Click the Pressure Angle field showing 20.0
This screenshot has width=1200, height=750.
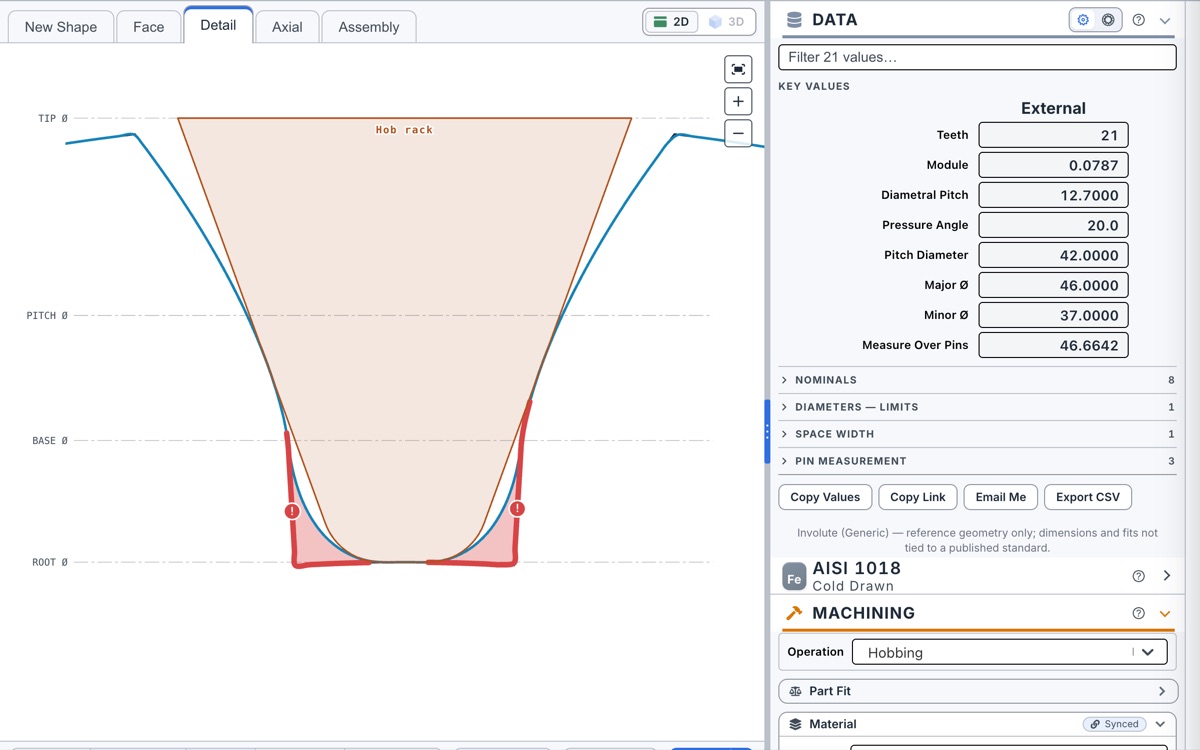tap(1054, 225)
